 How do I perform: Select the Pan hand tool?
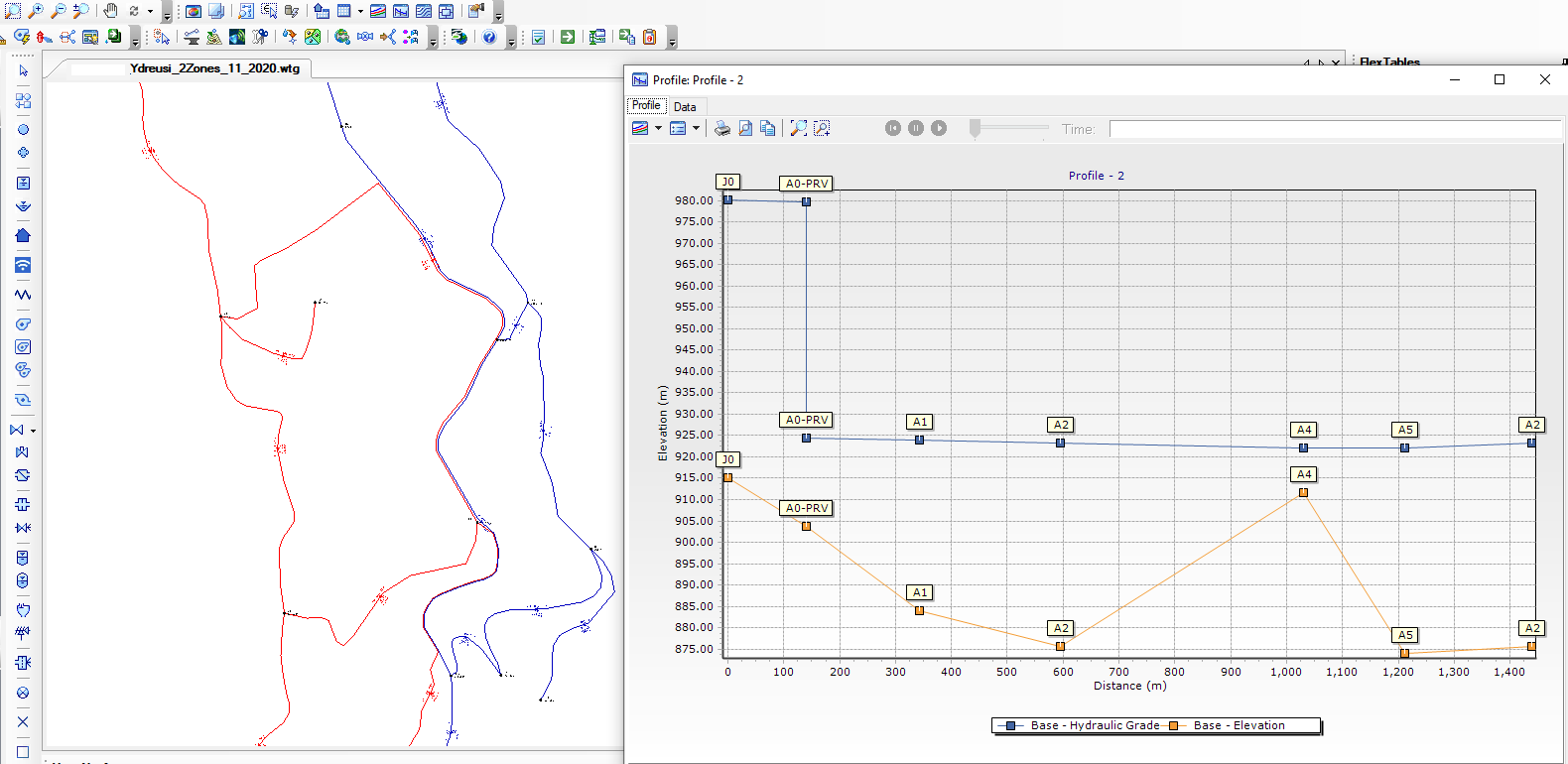click(110, 11)
